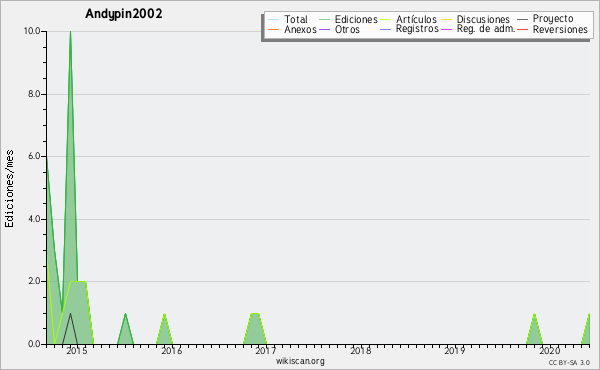Click the chart title Andypin2002
Screen dimensions: 600x370
click(x=124, y=14)
